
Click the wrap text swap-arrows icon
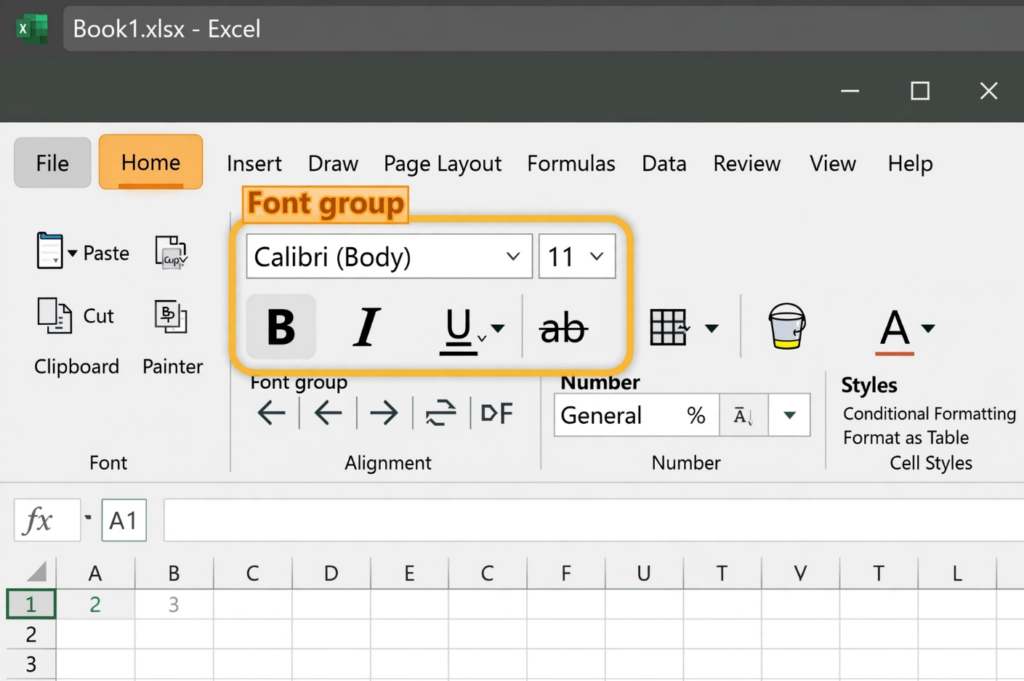[441, 413]
